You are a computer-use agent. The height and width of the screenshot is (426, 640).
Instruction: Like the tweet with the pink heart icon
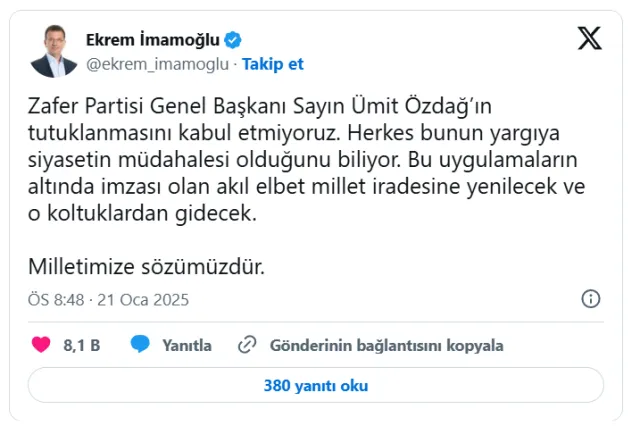click(x=41, y=345)
